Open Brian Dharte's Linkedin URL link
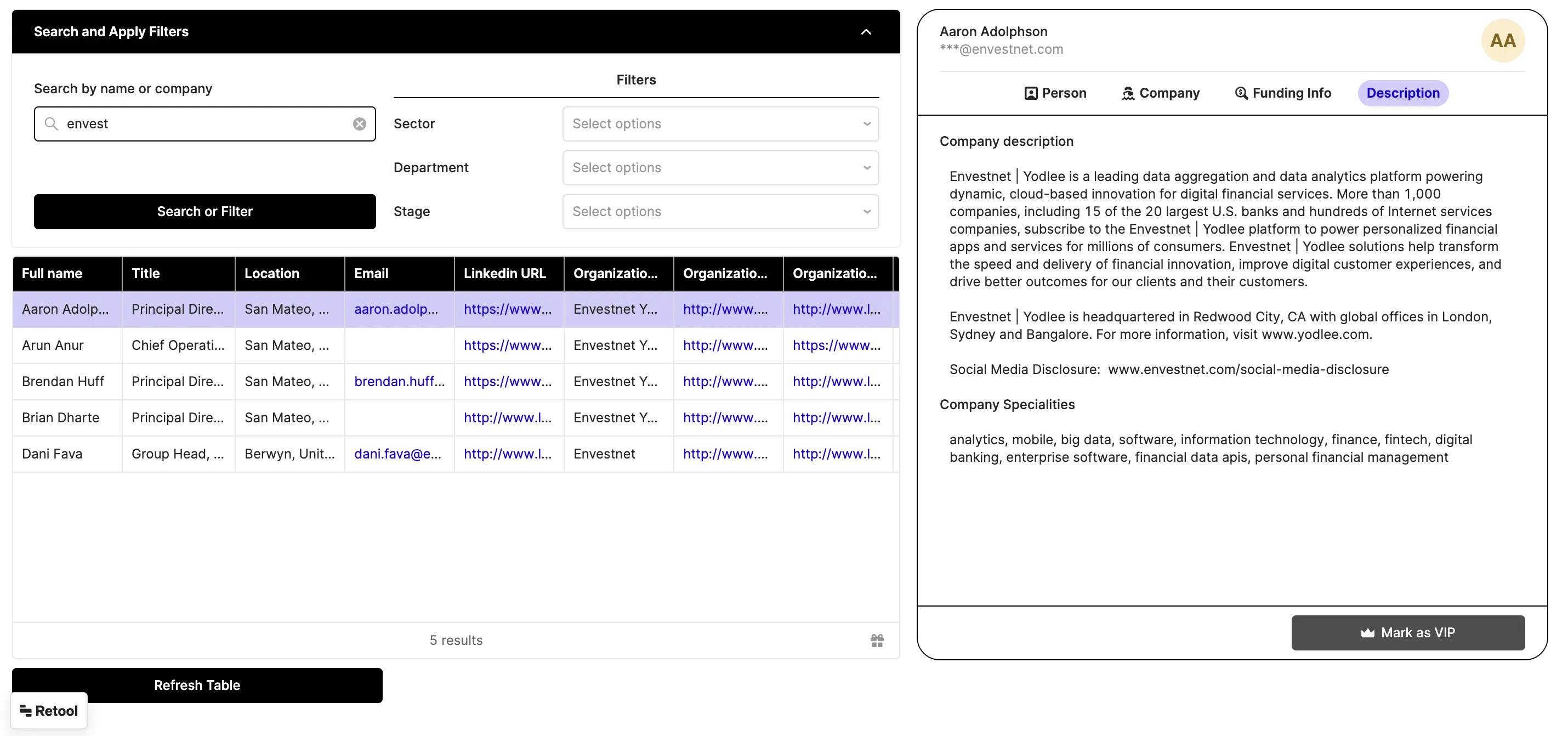The width and height of the screenshot is (1568, 736). (x=508, y=418)
